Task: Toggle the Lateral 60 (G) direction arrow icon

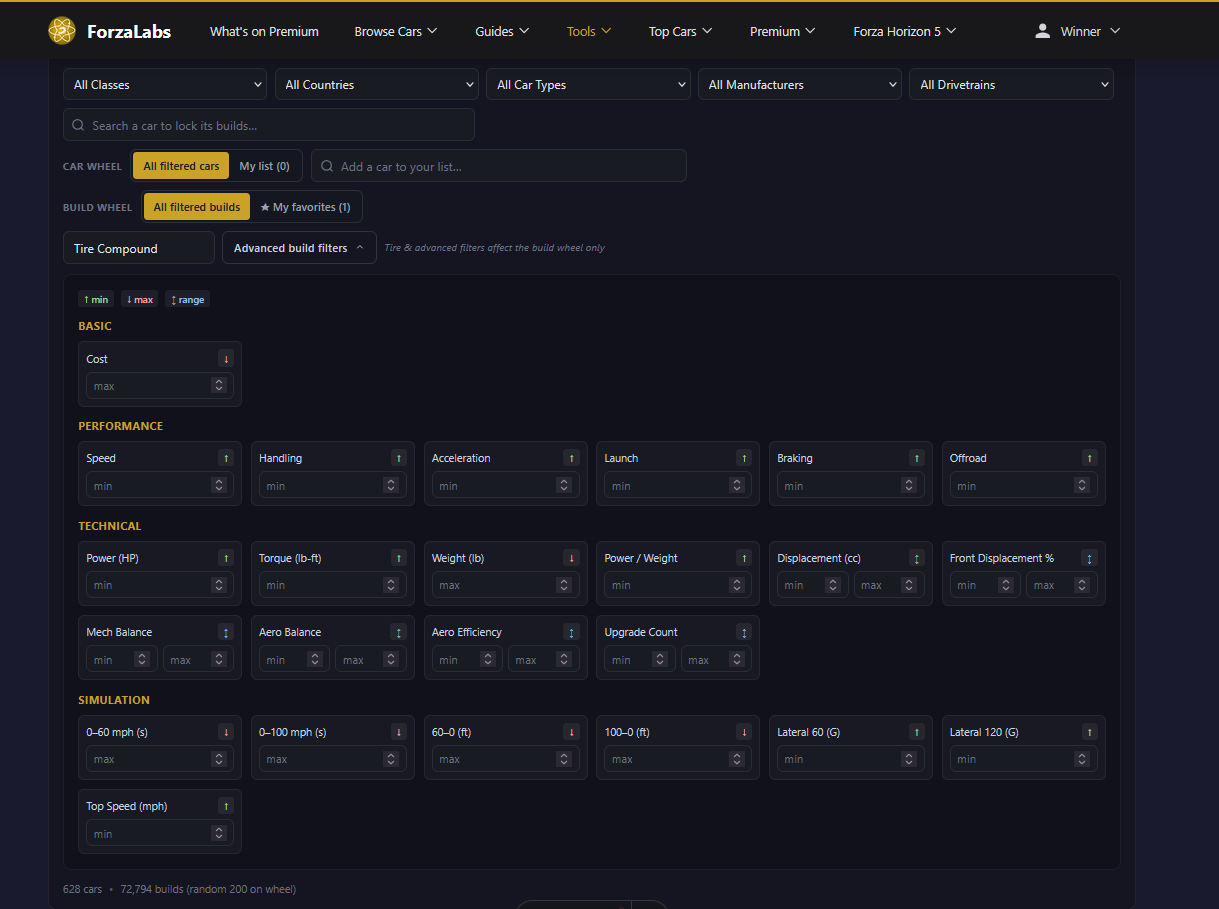Action: click(917, 732)
